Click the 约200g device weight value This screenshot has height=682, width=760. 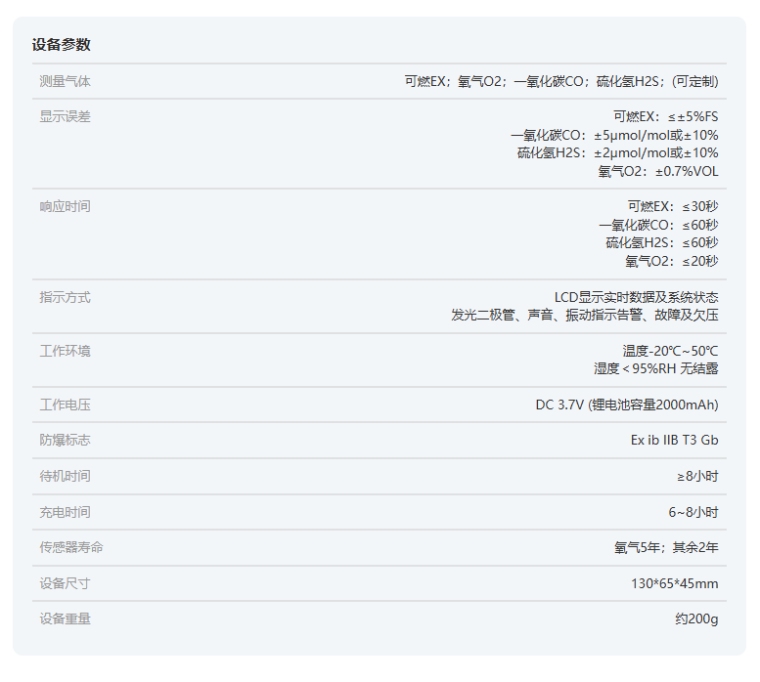696,619
